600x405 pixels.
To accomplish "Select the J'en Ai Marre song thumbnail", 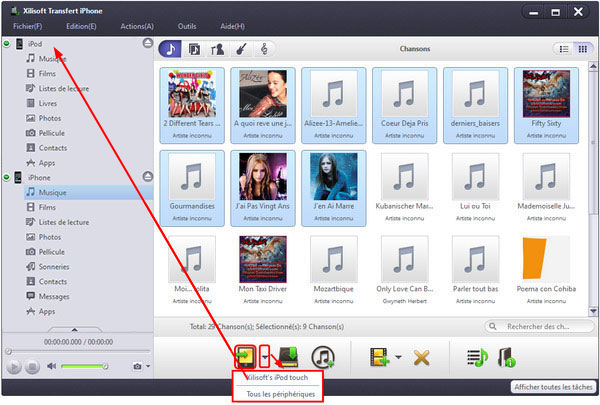I will pos(334,188).
